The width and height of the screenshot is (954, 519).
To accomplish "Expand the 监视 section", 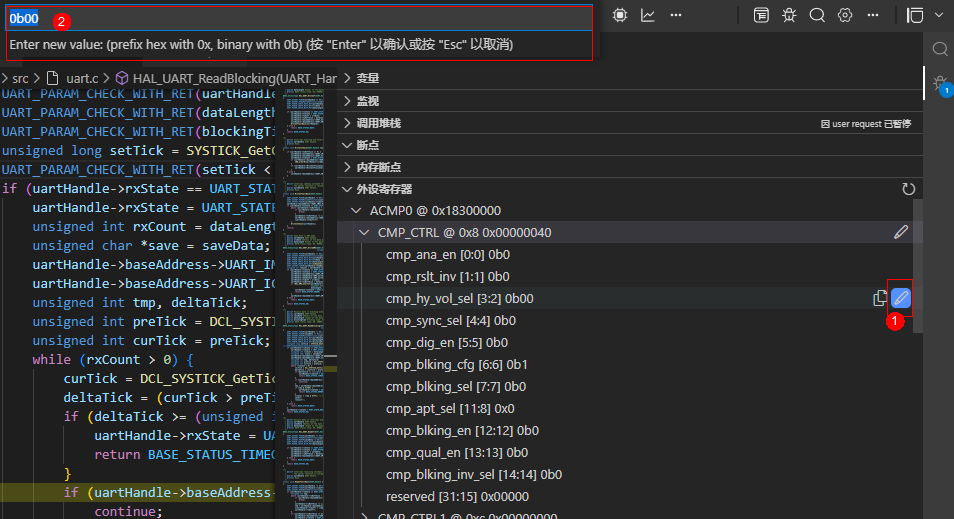I will coord(630,101).
